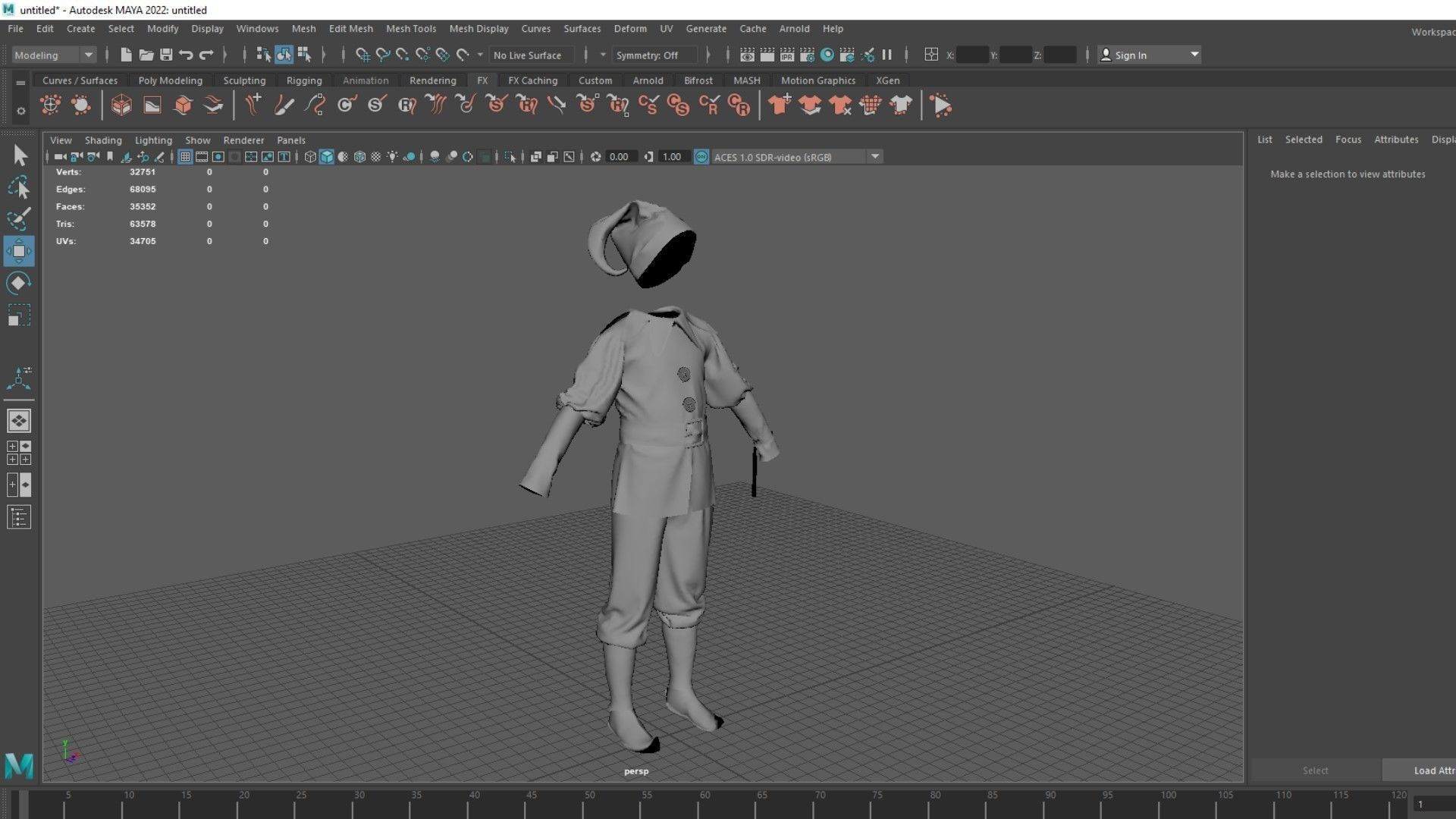Click the 2D Fluid Container shelf icon
Screen dimensions: 1456x819
pos(152,105)
